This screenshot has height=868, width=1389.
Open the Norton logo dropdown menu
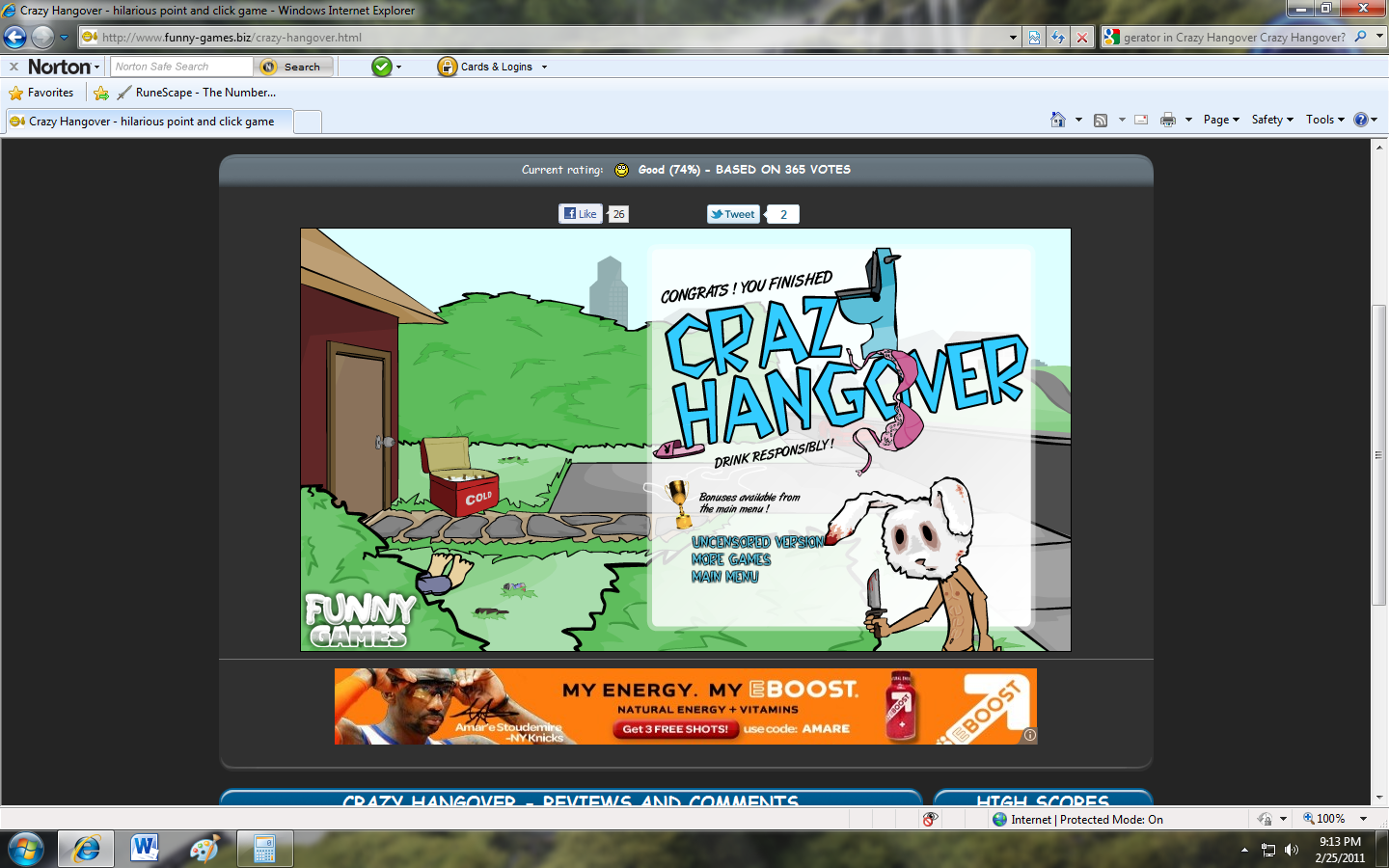(64, 67)
